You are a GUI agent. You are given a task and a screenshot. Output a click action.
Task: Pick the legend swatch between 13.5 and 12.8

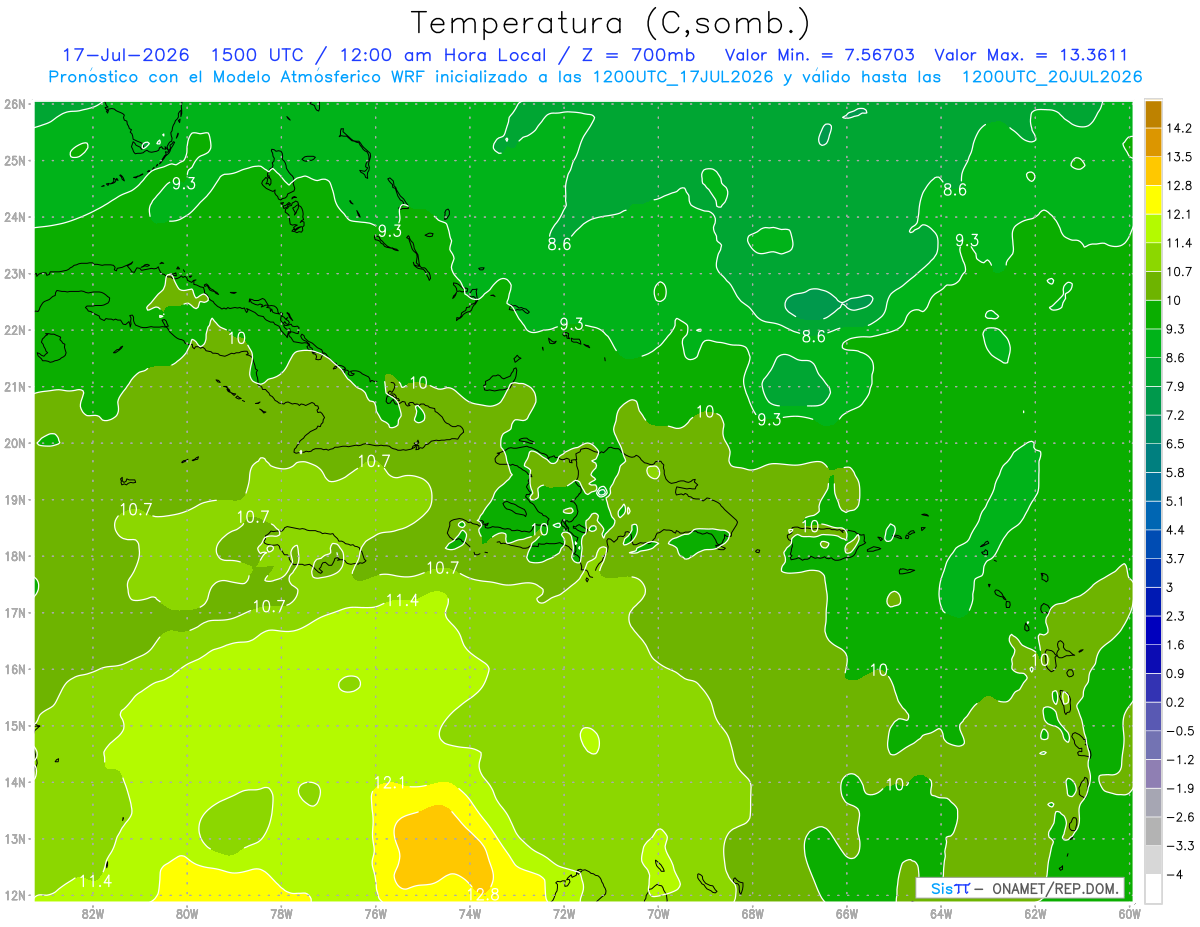coord(1153,171)
